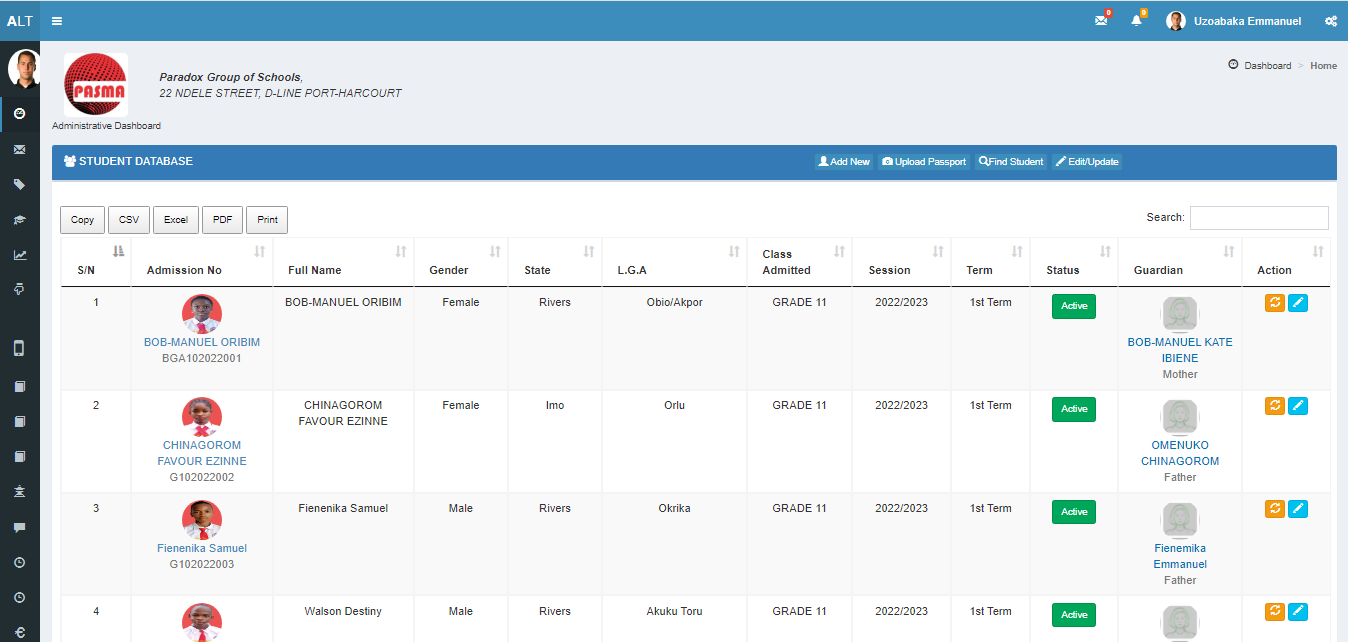1348x642 pixels.
Task: Click orange refresh icon for BOB-MANUEL ORIBIM
Action: pyautogui.click(x=1274, y=303)
